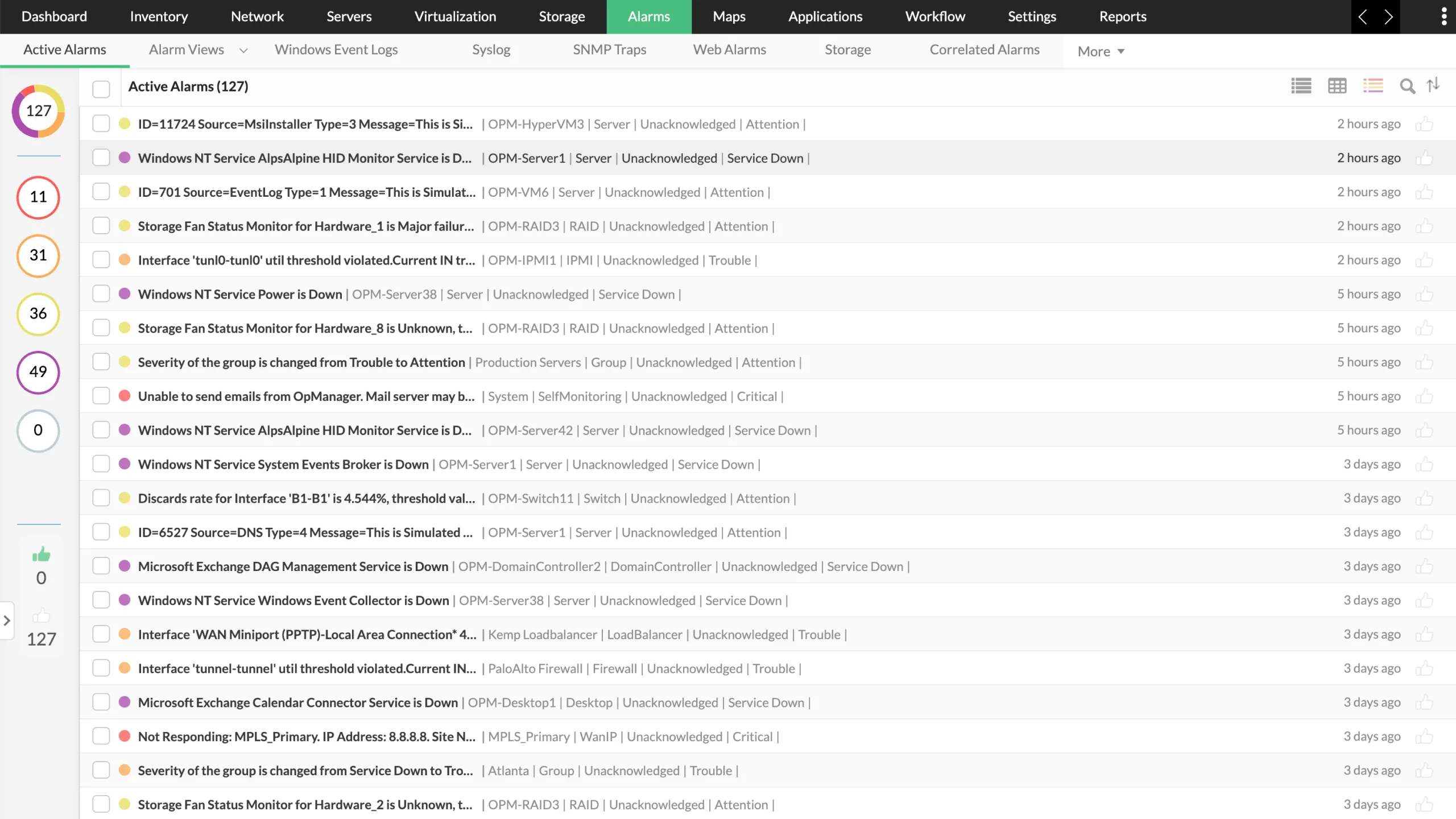Screen dimensions: 1456x819
Task: Expand the collapsed left side panel
Action: pos(7,621)
